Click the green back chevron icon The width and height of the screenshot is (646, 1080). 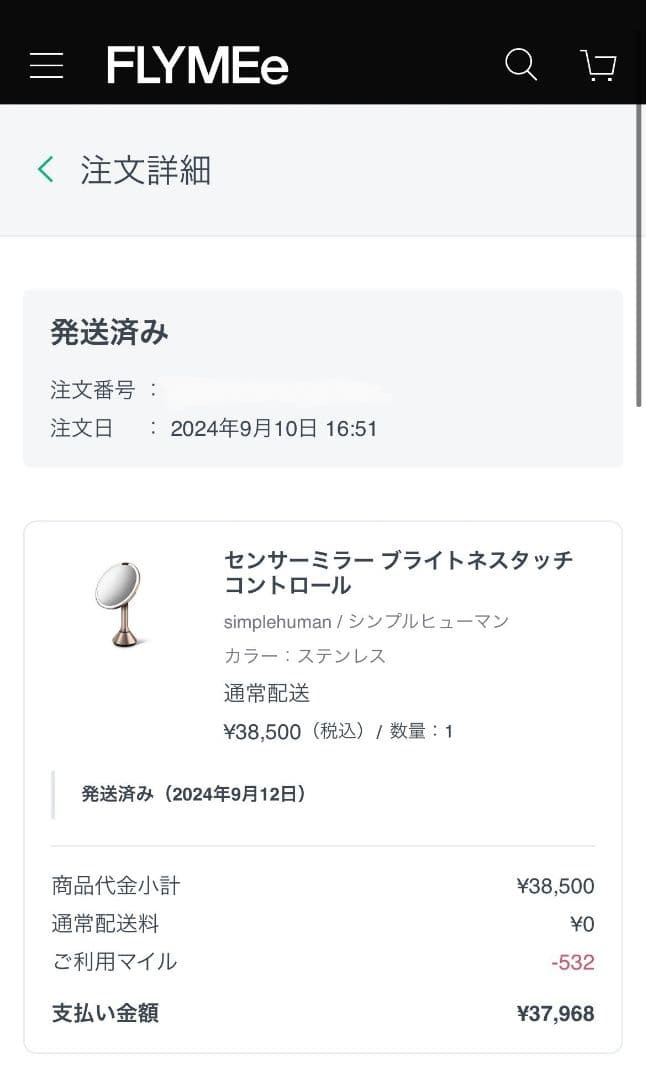(44, 169)
